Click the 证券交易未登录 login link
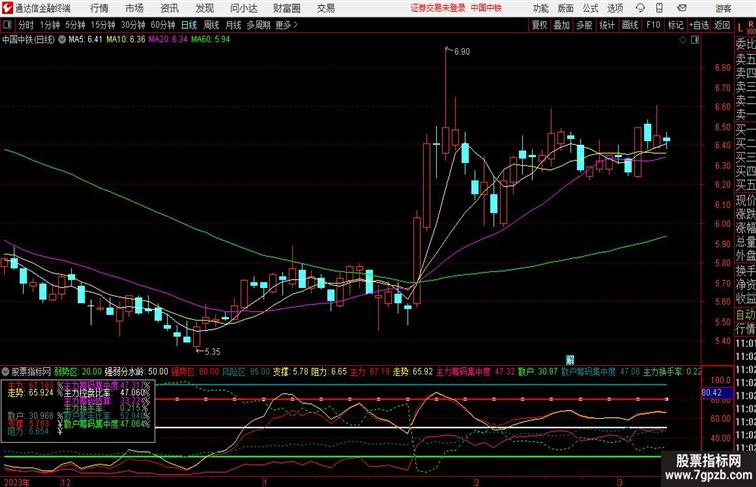The height and width of the screenshot is (487, 756). [x=438, y=8]
